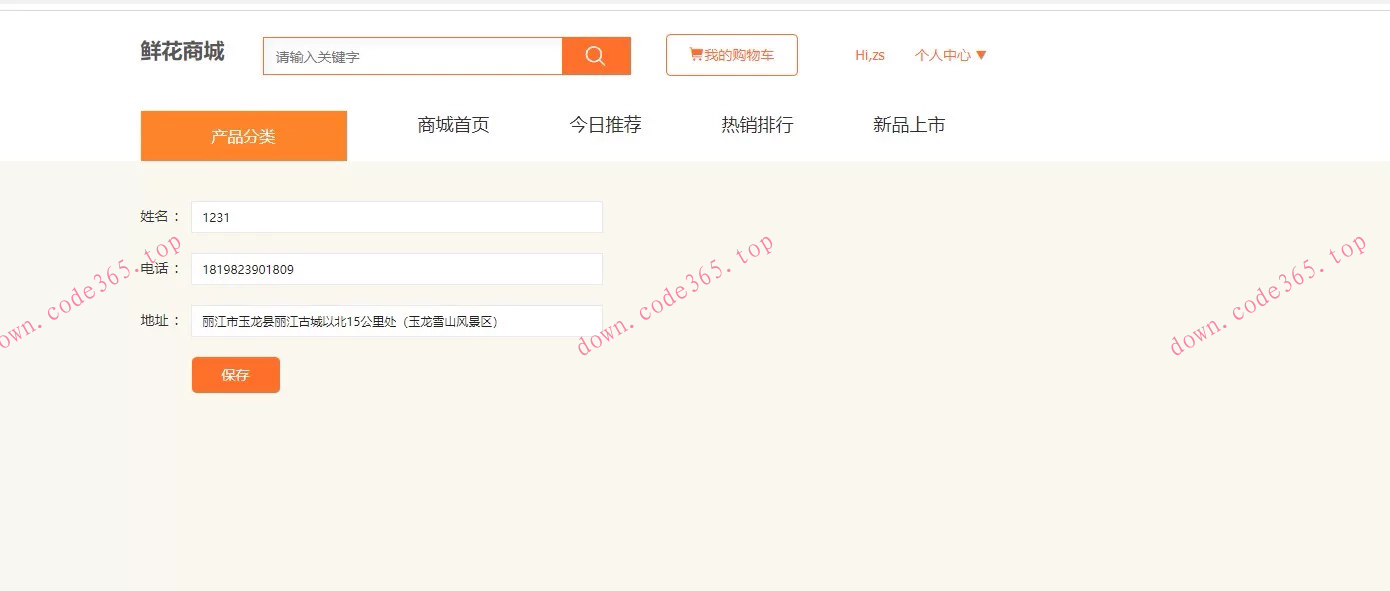
Task: Click the 姓名 name field containing 1231
Action: point(396,217)
